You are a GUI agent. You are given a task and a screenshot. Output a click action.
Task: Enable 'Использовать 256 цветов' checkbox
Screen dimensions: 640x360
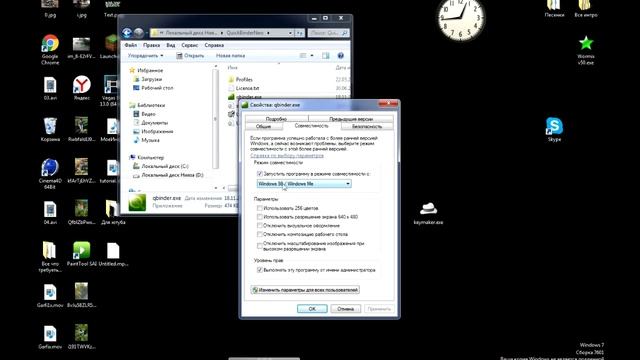(x=260, y=208)
